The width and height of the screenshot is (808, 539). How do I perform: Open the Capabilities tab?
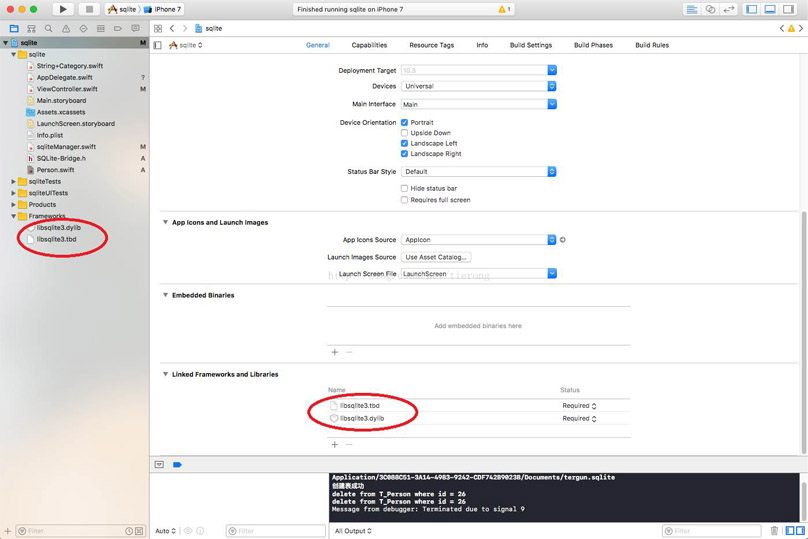pos(369,45)
